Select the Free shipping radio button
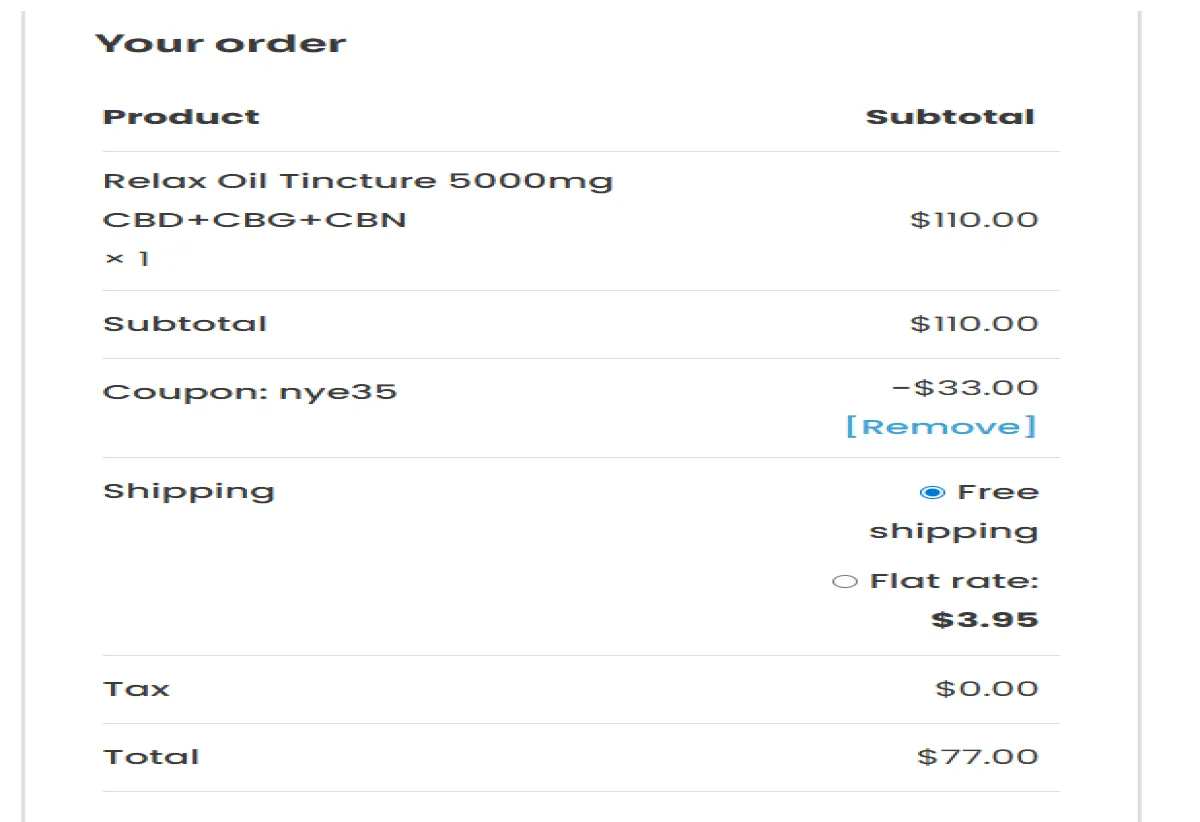The height and width of the screenshot is (822, 1200). (933, 491)
